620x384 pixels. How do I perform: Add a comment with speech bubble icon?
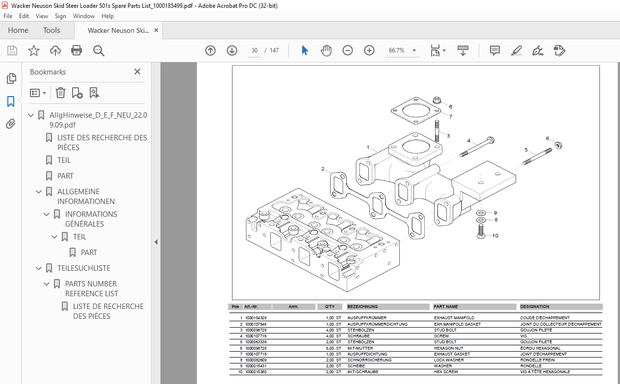(x=495, y=51)
